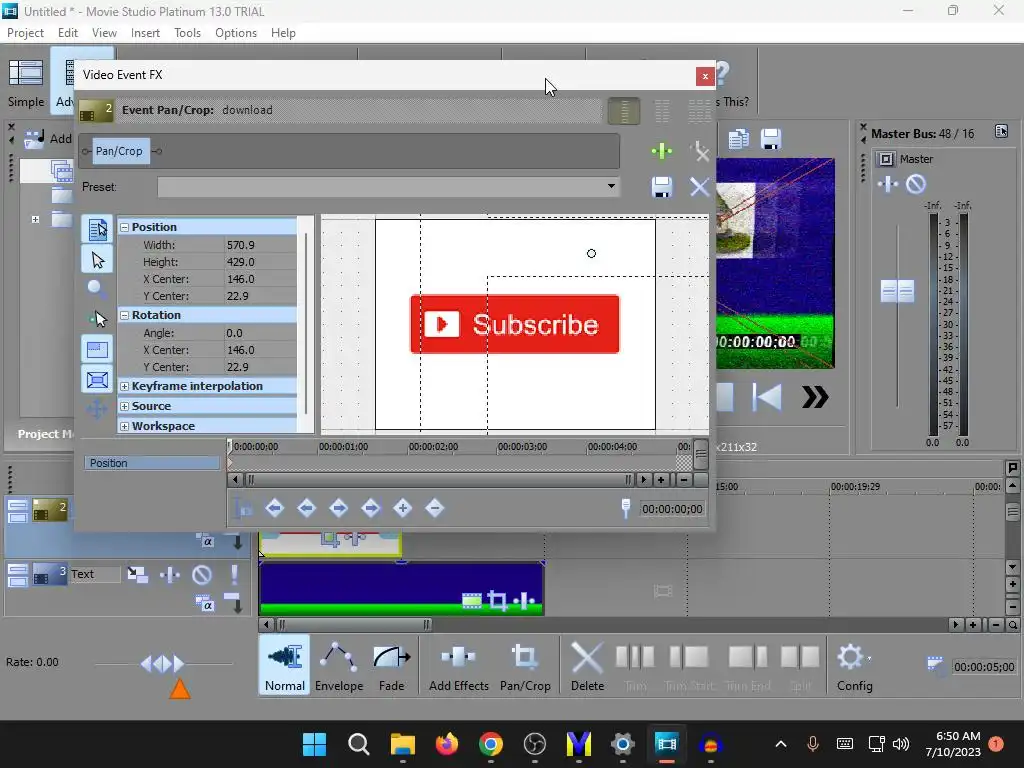This screenshot has height=768, width=1024.
Task: Click the 00:00:02:00 keyframe ruler mark
Action: (x=432, y=447)
